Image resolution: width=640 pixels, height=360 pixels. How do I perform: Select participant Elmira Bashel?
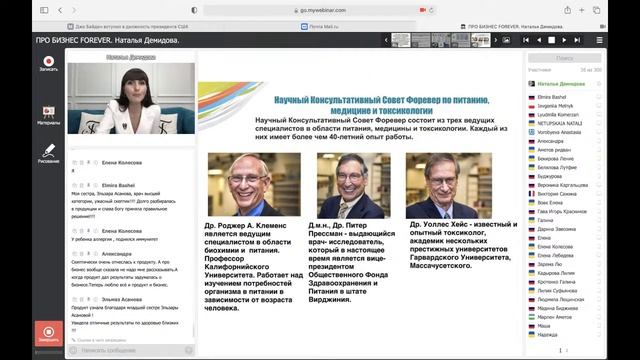551,97
